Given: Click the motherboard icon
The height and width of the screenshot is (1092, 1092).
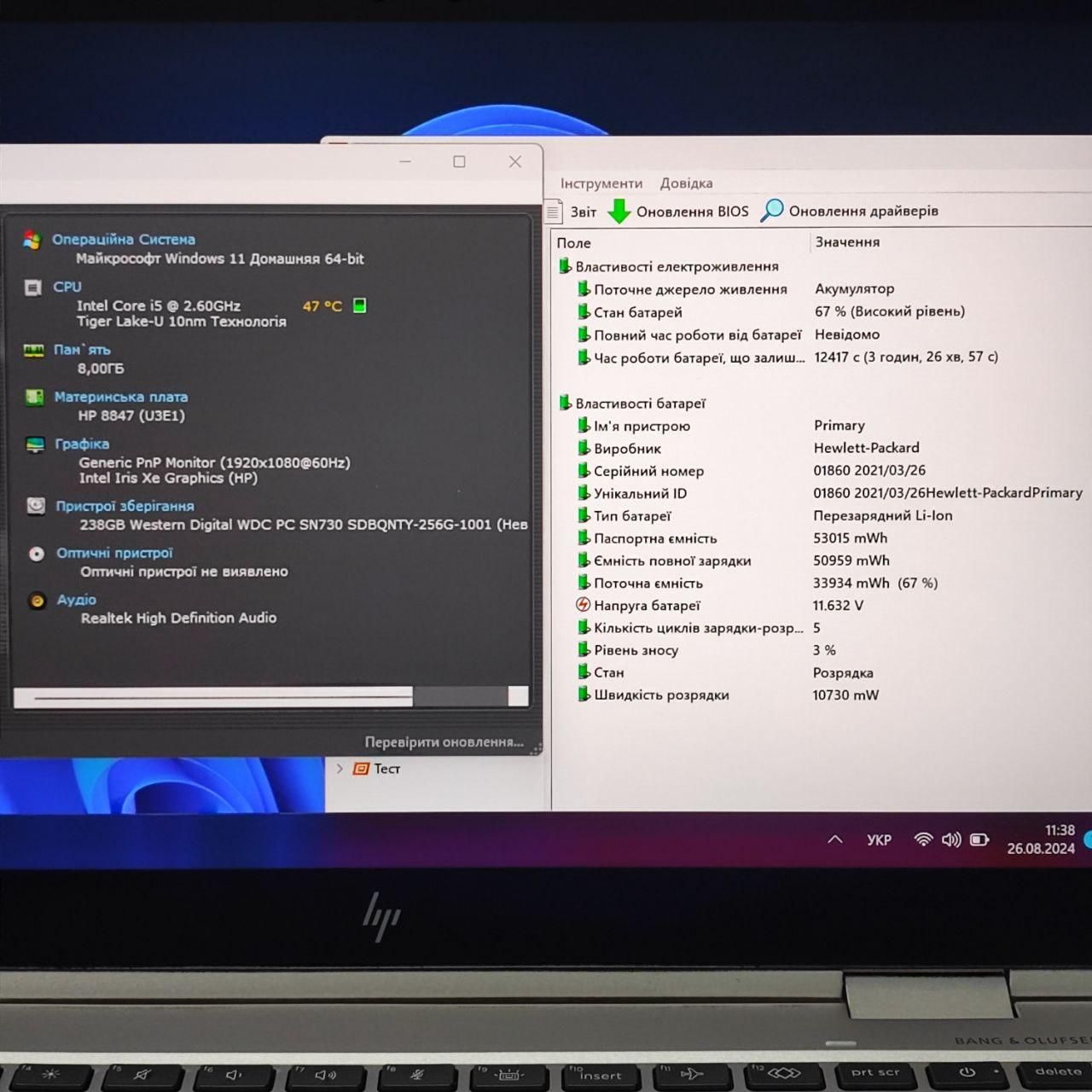Looking at the screenshot, I should click(34, 397).
